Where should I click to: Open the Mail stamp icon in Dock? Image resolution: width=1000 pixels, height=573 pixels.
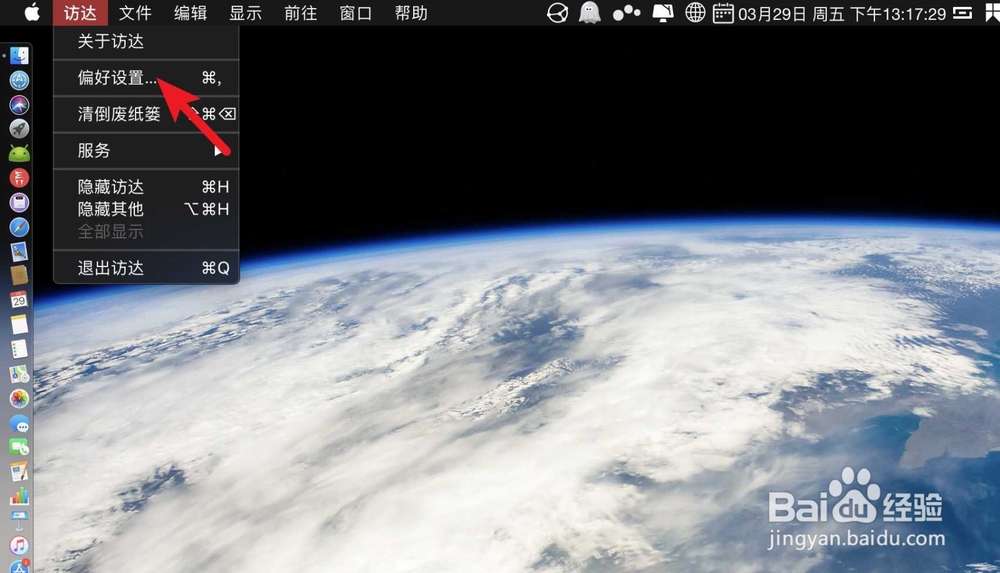19,251
